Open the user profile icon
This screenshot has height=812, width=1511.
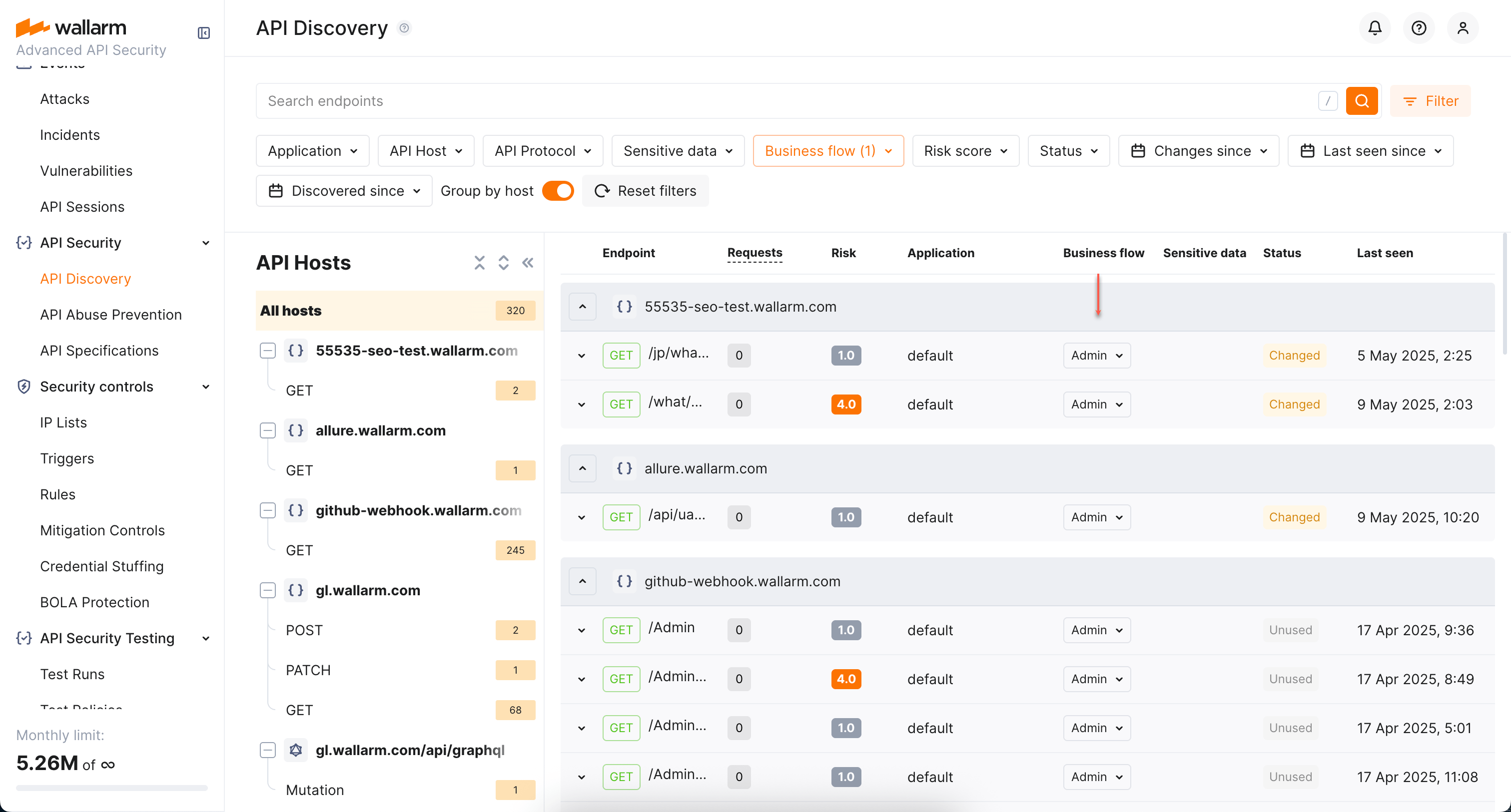tap(1463, 27)
